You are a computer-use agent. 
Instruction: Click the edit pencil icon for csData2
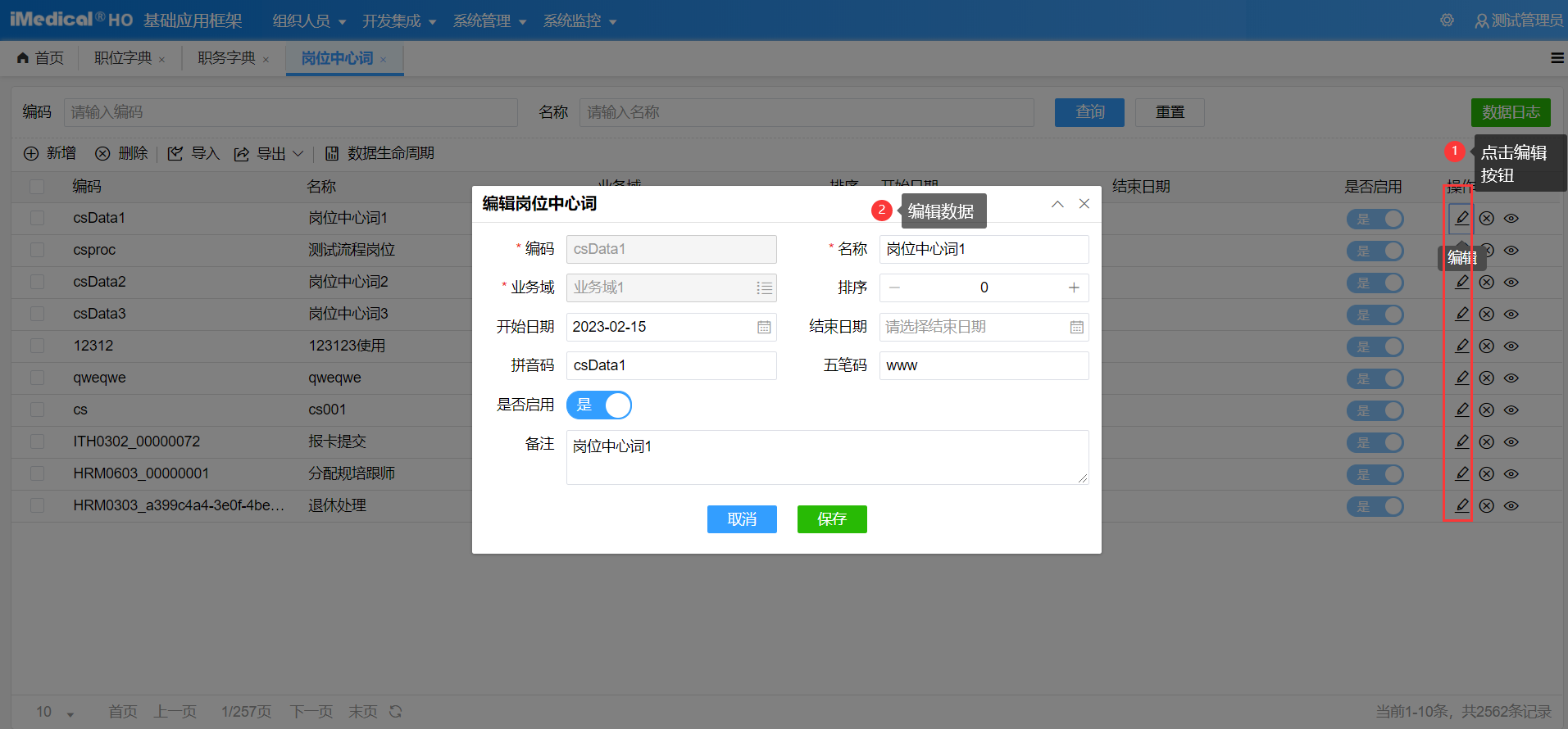1461,282
